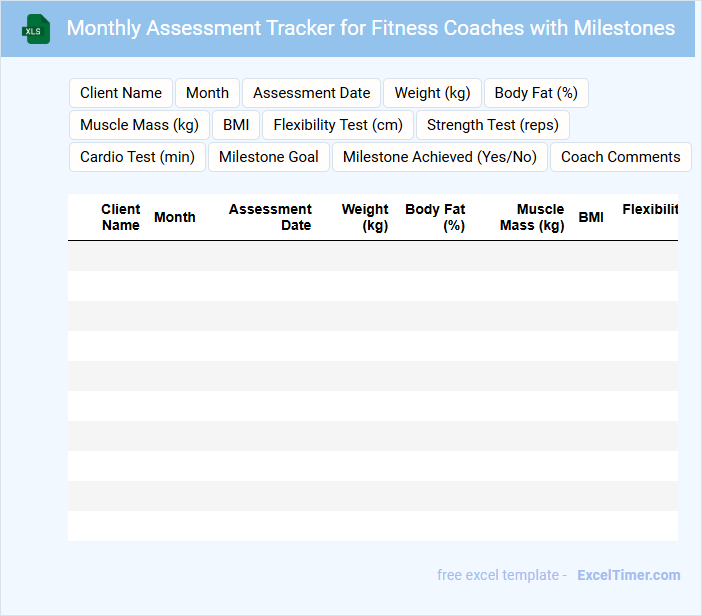Viewport: 702px width, 616px height.
Task: Select the Coach Comments tag
Action: [620, 157]
